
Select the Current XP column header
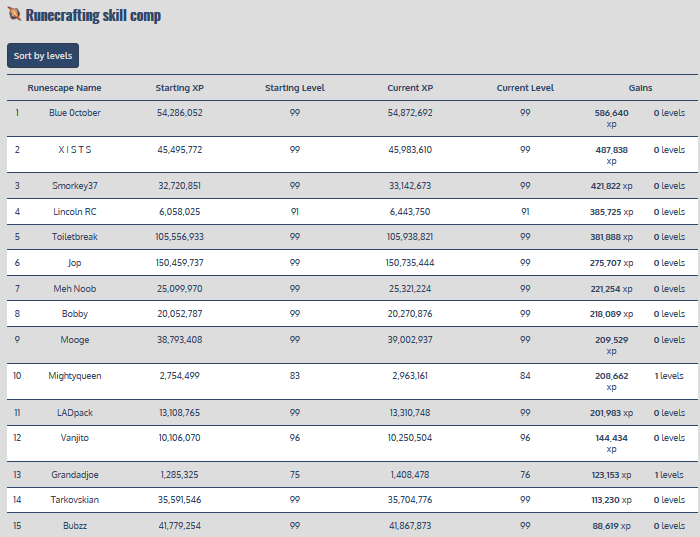click(410, 88)
